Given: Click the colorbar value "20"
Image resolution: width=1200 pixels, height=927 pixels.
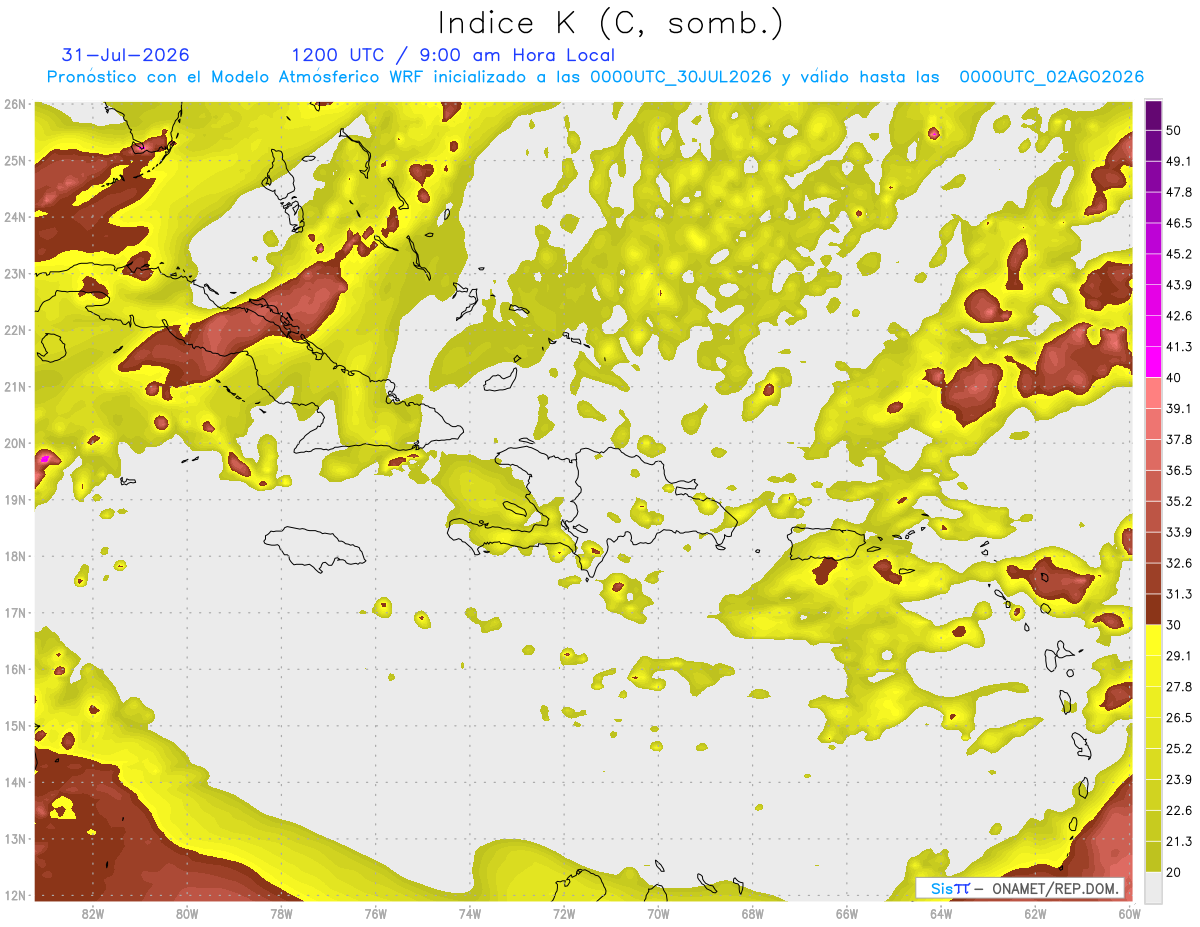Looking at the screenshot, I should click(1175, 873).
